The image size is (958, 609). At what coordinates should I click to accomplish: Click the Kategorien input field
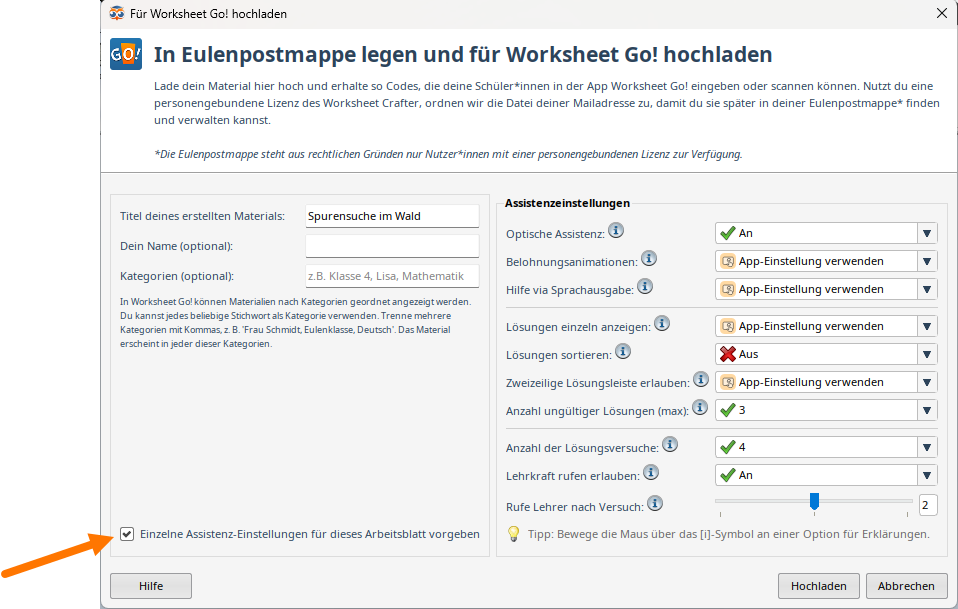click(392, 276)
